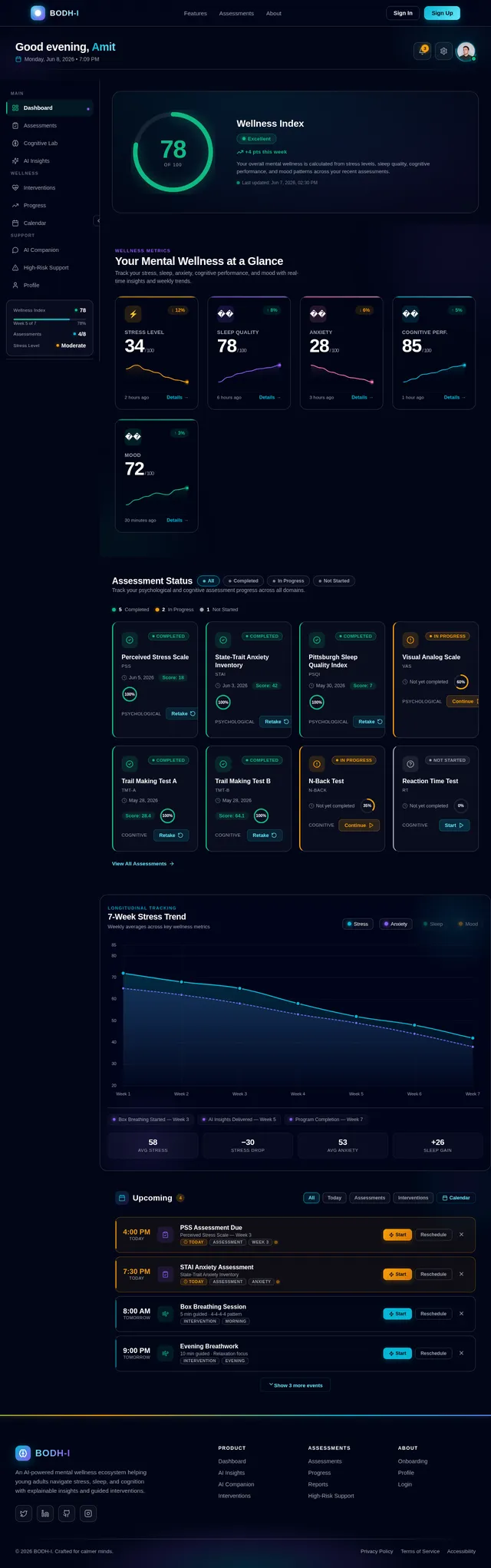This screenshot has height=1568, width=491.
Task: Open Assessments in top navigation
Action: pyautogui.click(x=236, y=13)
